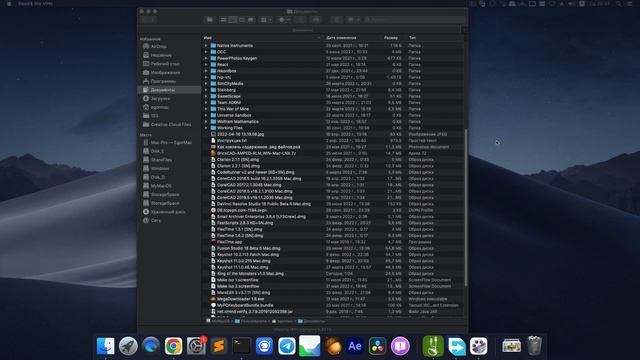Expand the Steinberg folder
The width and height of the screenshot is (640, 360).
206,90
